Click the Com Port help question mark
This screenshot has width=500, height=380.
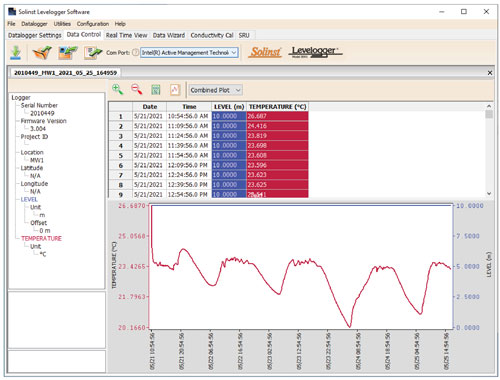coord(135,53)
